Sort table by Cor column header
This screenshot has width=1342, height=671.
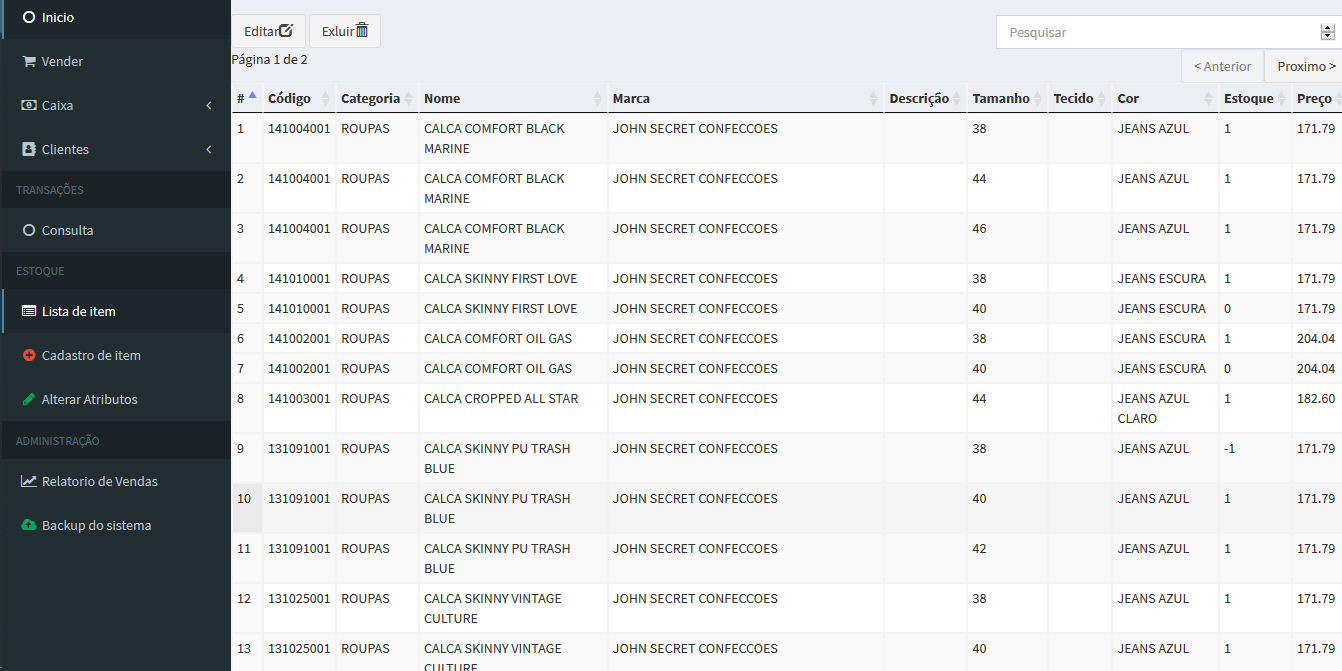[1165, 98]
